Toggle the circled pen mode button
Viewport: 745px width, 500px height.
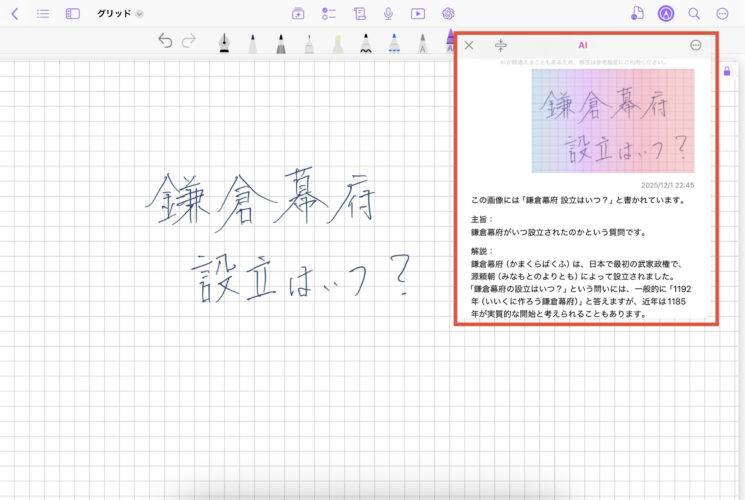click(x=666, y=14)
